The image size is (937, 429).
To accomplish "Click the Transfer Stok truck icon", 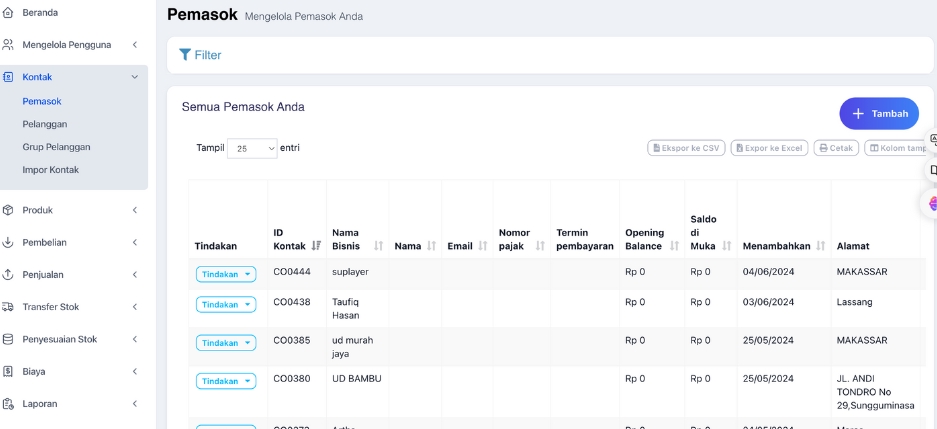I will click(x=9, y=307).
